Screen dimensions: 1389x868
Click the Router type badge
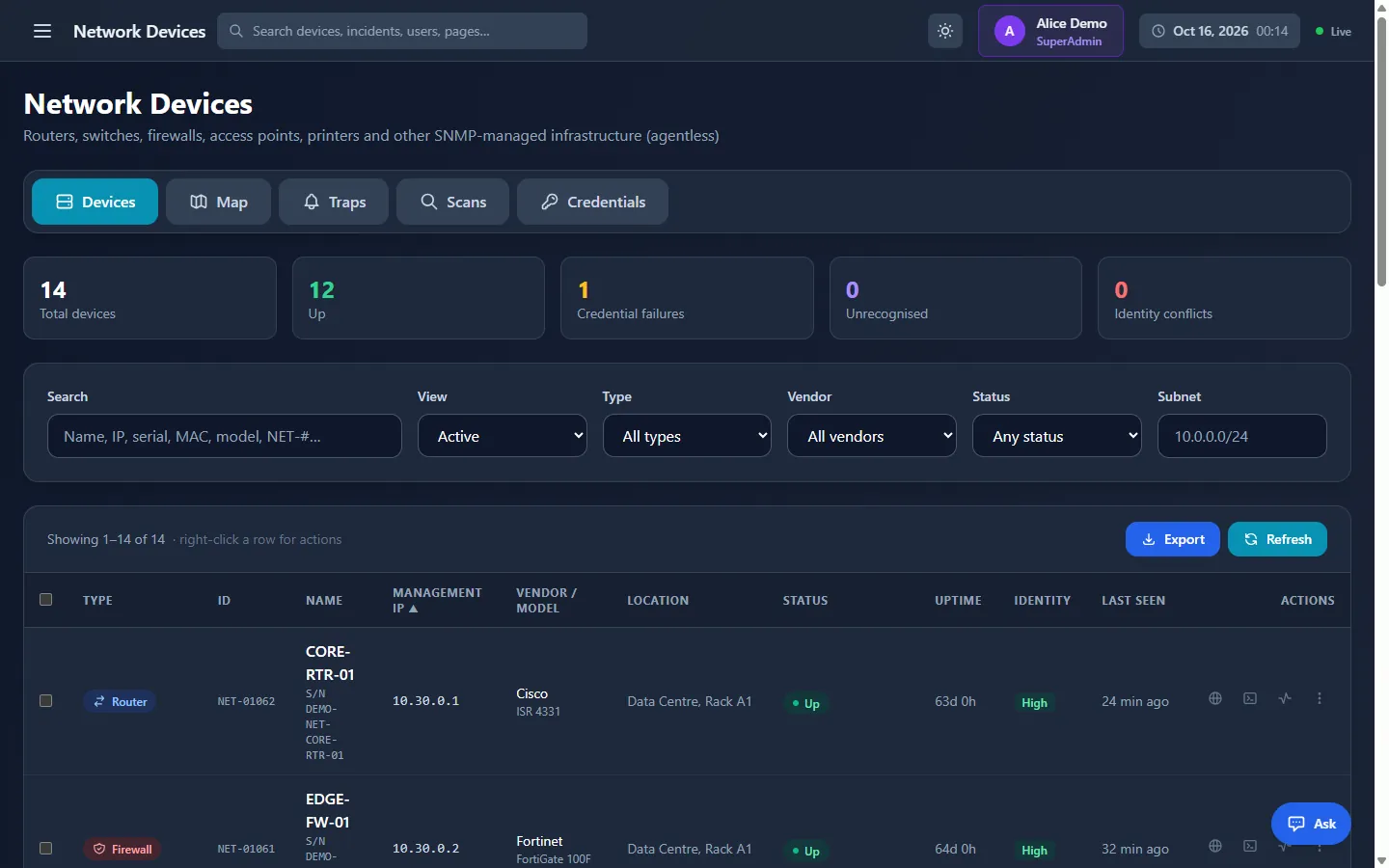[120, 702]
